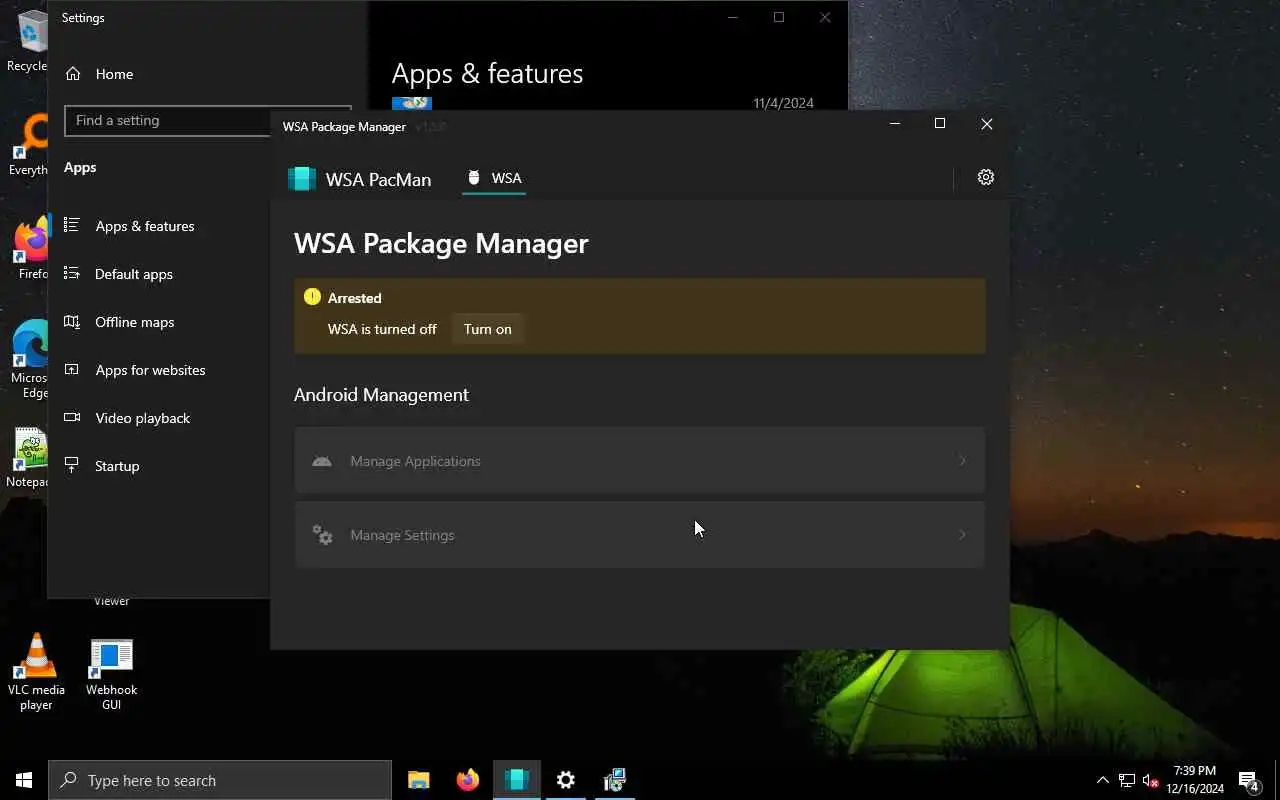Screen dimensions: 1280x800
Task: Close the WSA Package Manager window
Action: tap(987, 124)
